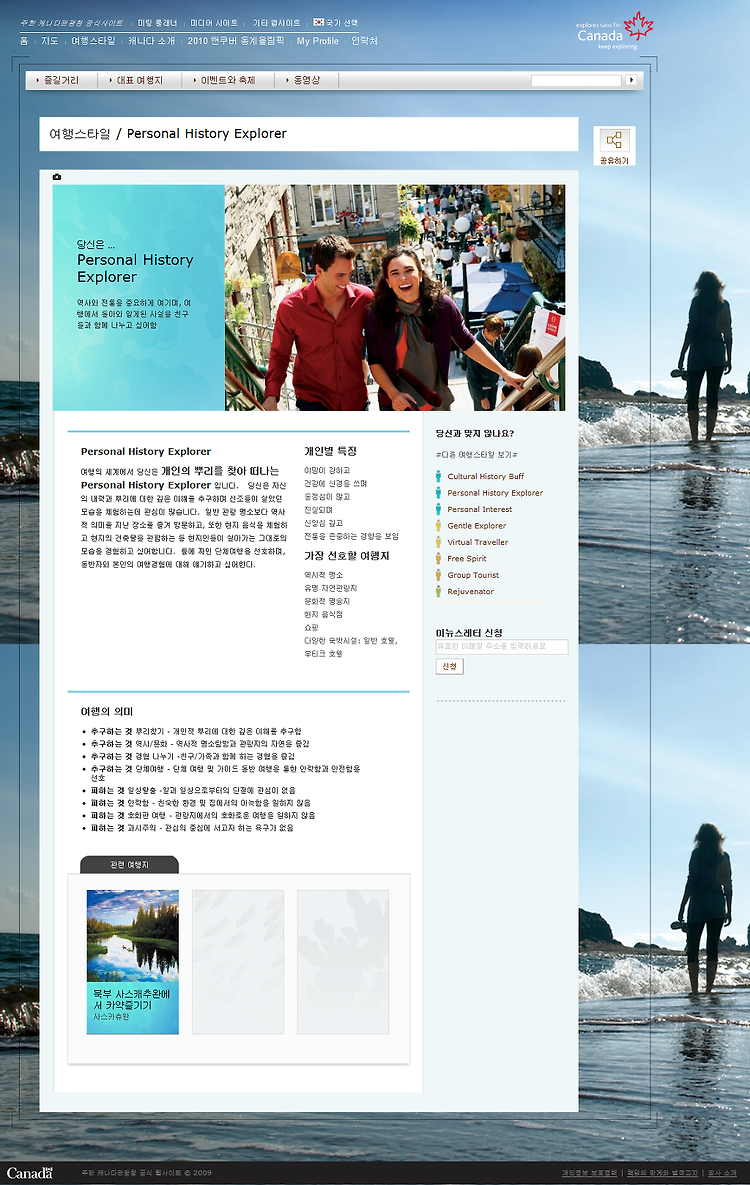Open the Virtual Traveller link
The width and height of the screenshot is (750, 1185).
click(x=477, y=542)
